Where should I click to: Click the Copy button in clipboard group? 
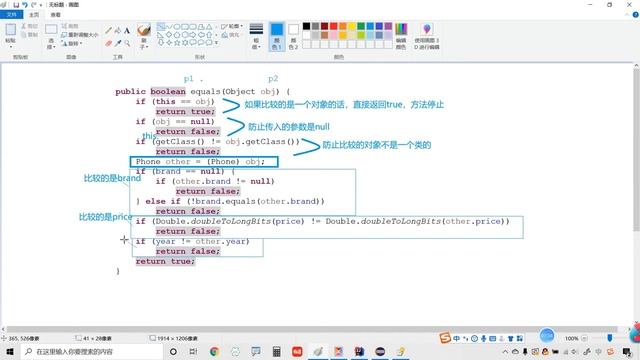29,35
